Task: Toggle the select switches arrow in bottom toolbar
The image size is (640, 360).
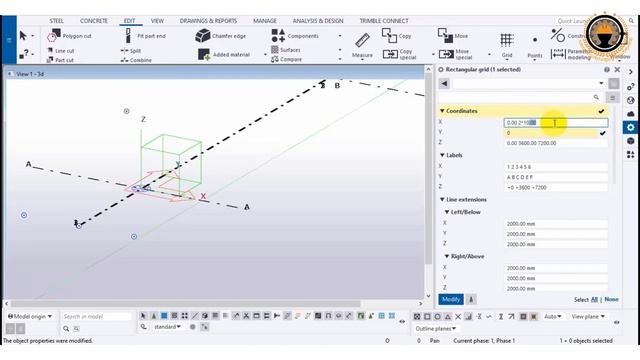Action: (x=143, y=316)
